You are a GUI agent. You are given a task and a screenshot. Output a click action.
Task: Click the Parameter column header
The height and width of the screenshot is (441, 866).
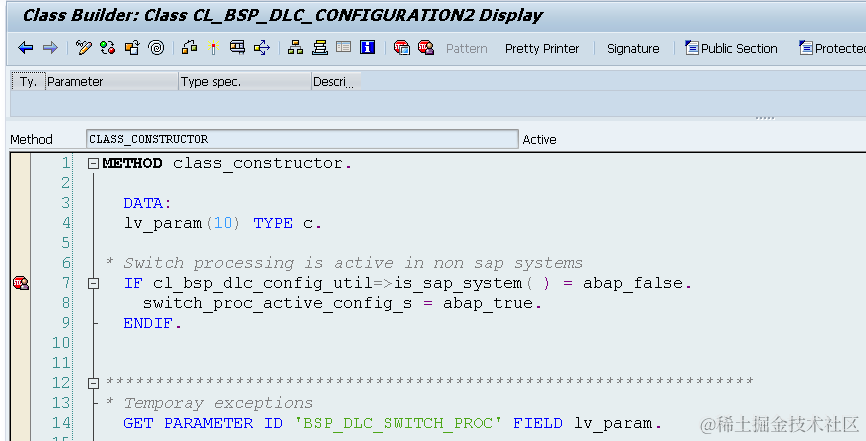pyautogui.click(x=112, y=82)
